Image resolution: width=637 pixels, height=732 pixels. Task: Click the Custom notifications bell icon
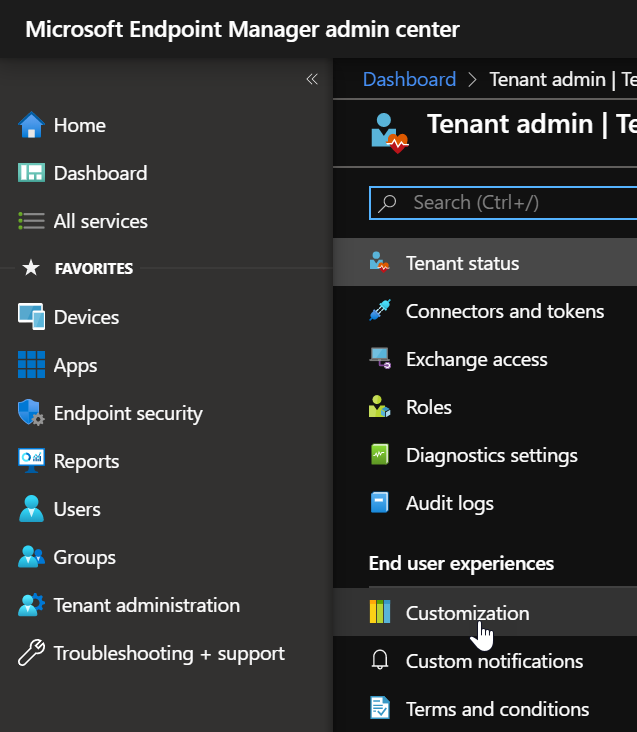[x=380, y=661]
